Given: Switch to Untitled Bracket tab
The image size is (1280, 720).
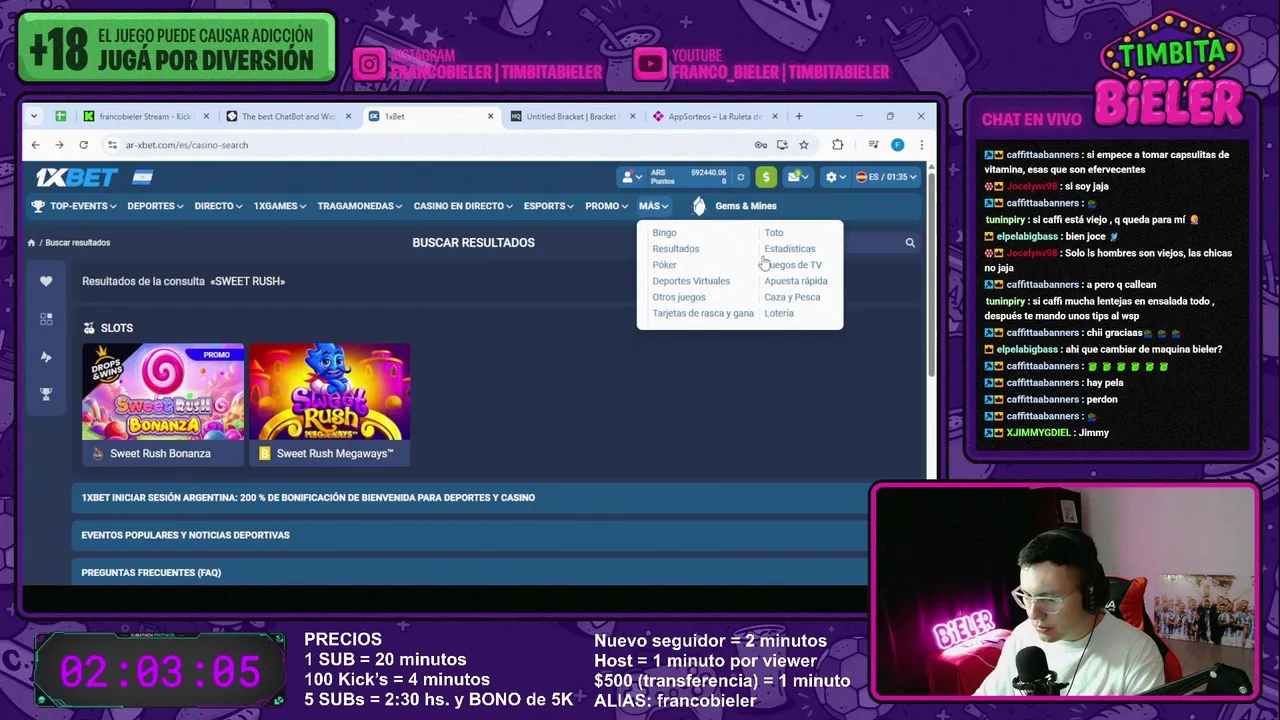Looking at the screenshot, I should point(573,117).
